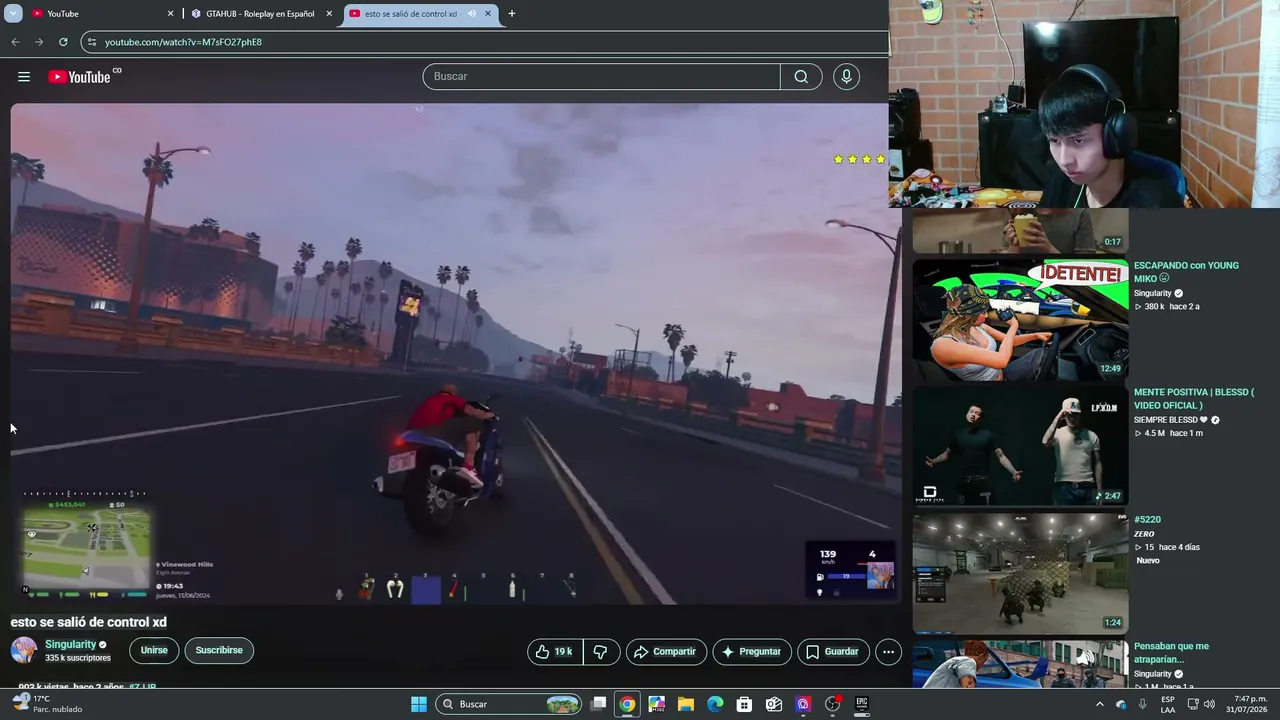The width and height of the screenshot is (1280, 720).
Task: Open the purple app icon on taskbar
Action: click(x=803, y=704)
